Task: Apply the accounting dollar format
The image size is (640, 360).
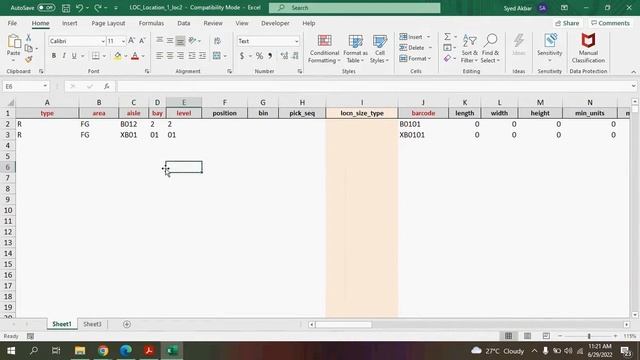Action: [242, 56]
